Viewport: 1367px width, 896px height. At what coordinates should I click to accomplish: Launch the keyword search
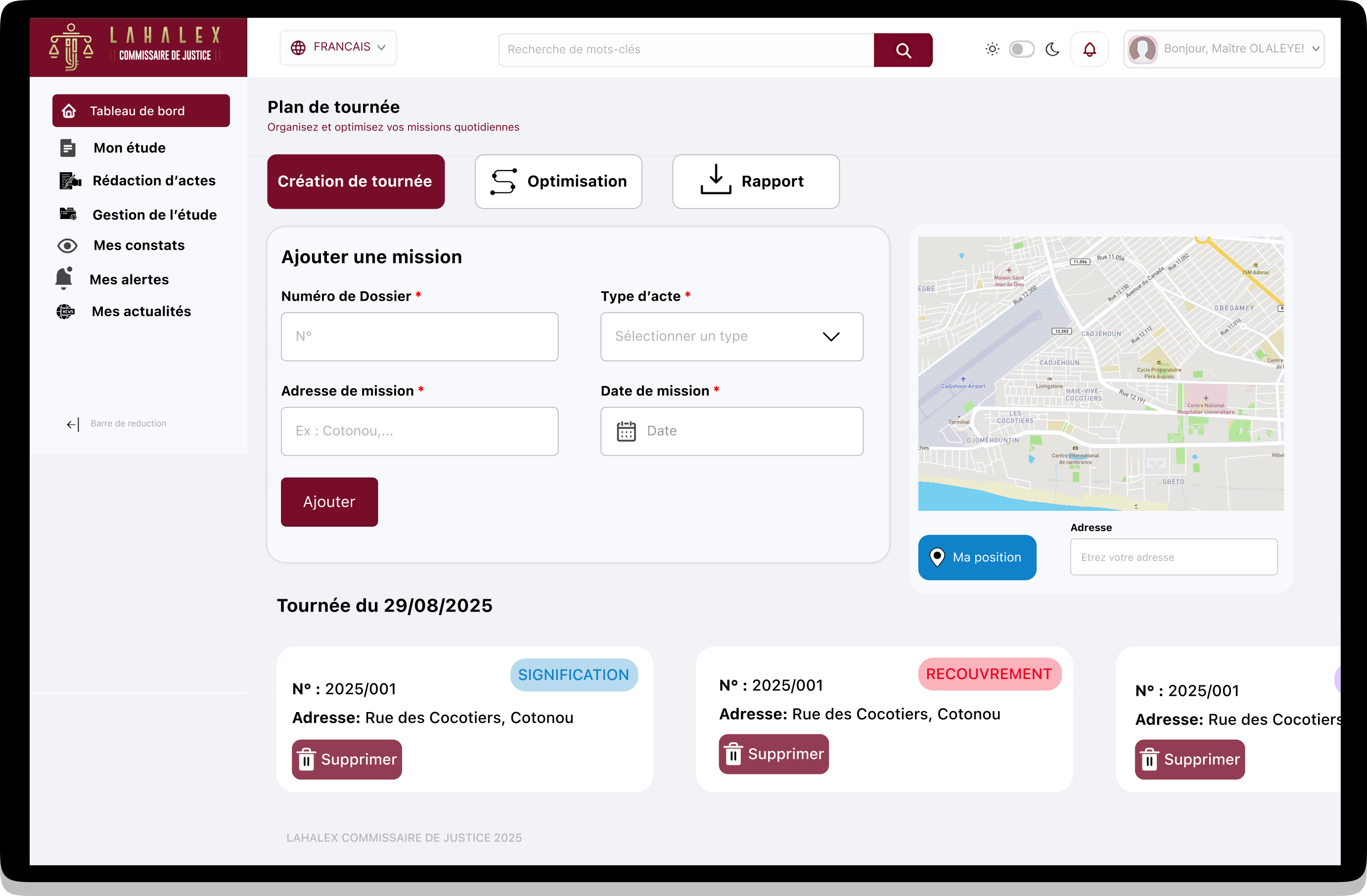[x=903, y=50]
